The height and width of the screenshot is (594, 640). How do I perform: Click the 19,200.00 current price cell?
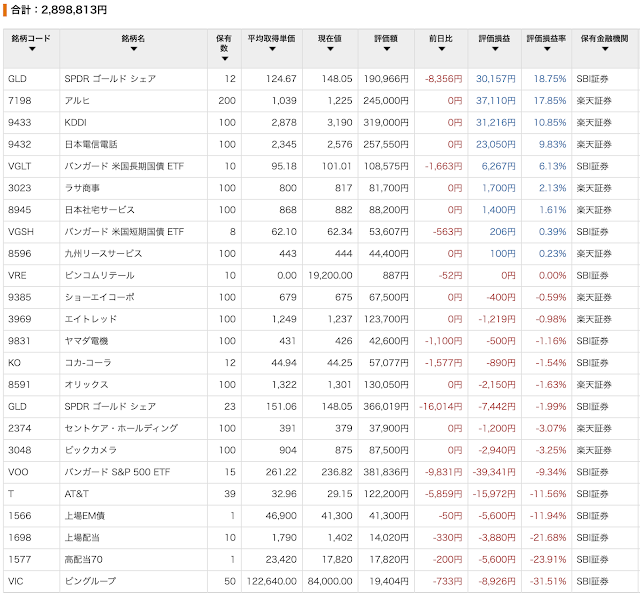[330, 276]
